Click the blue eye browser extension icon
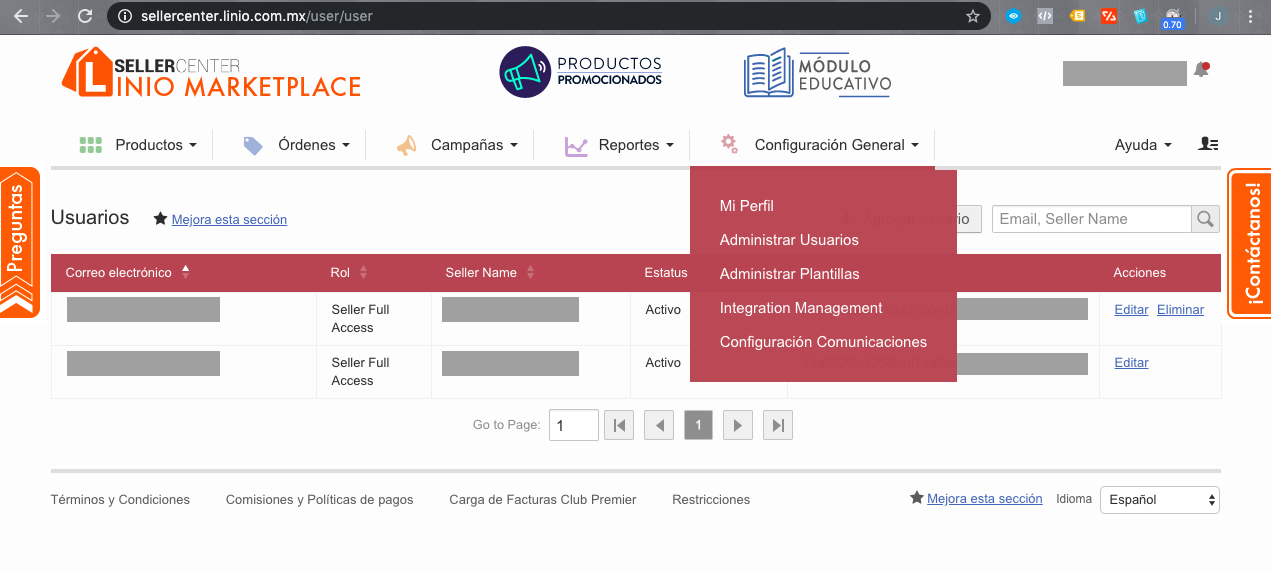The width and height of the screenshot is (1271, 571). [x=1014, y=16]
